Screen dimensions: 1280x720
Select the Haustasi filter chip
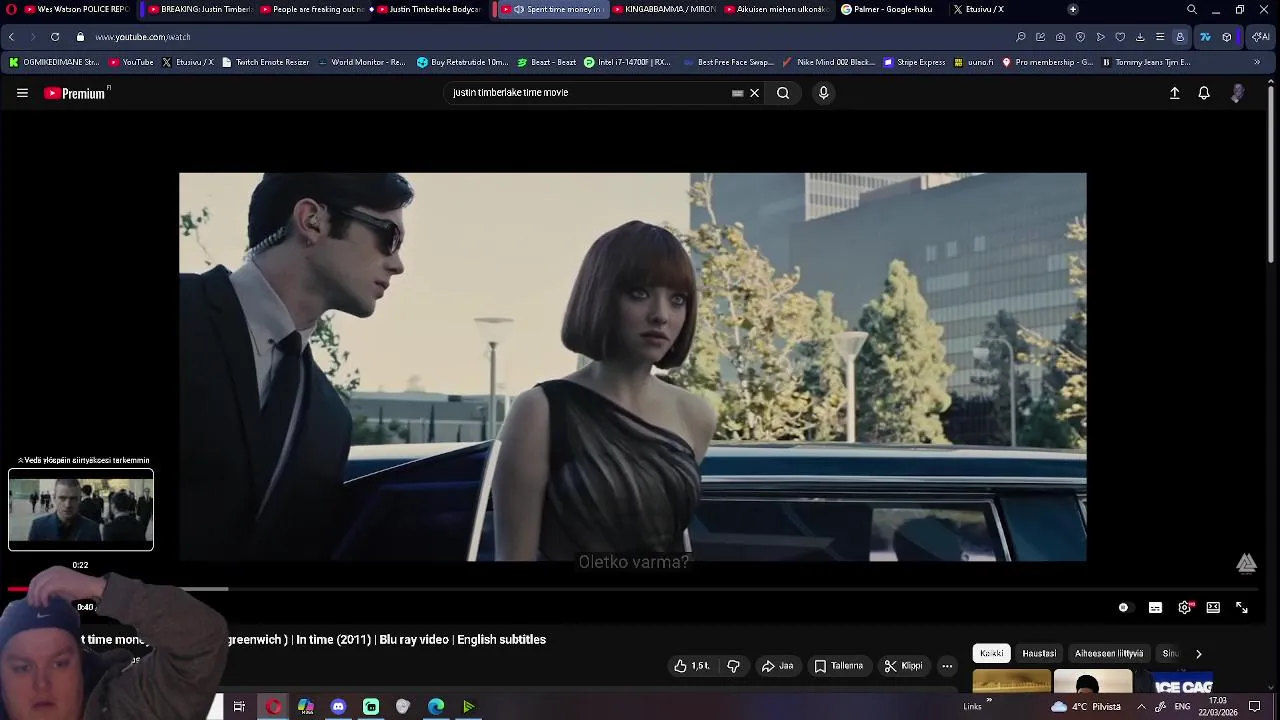point(1039,653)
